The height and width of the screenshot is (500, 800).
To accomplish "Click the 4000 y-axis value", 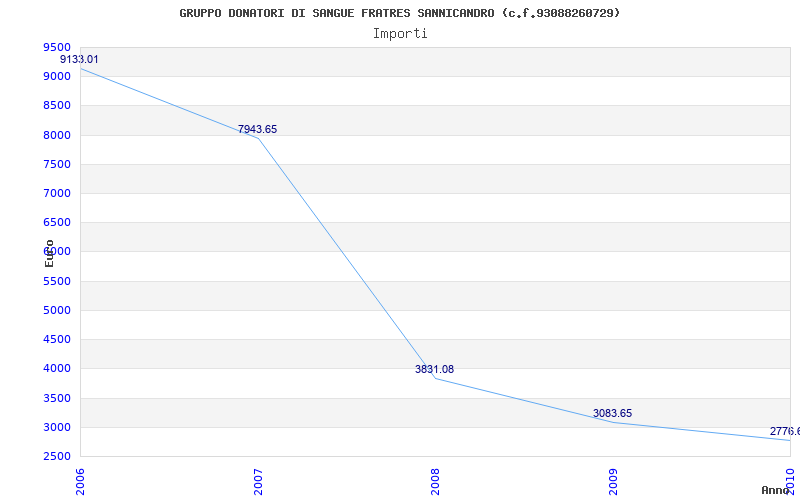I will pyautogui.click(x=57, y=368).
